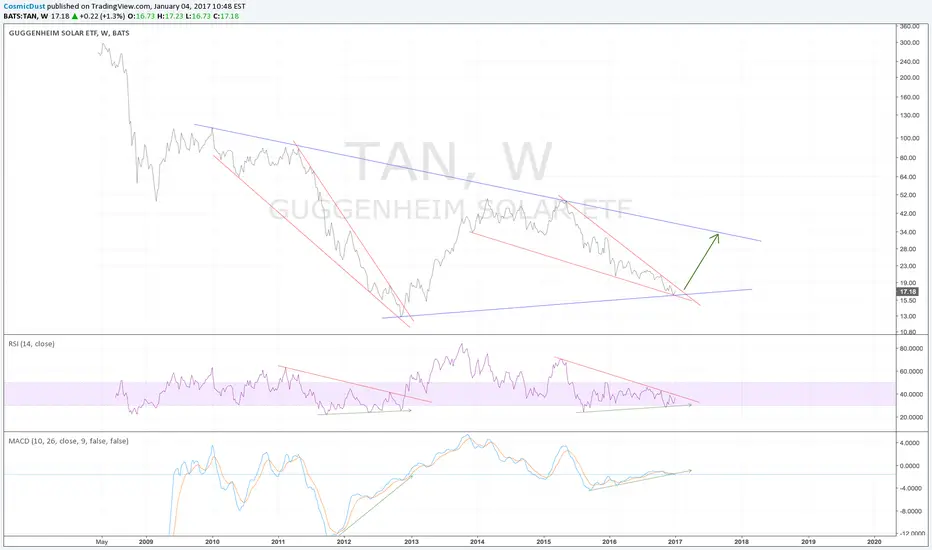Image resolution: width=932 pixels, height=550 pixels.
Task: Click the 64.00 price axis label
Action: (x=909, y=177)
